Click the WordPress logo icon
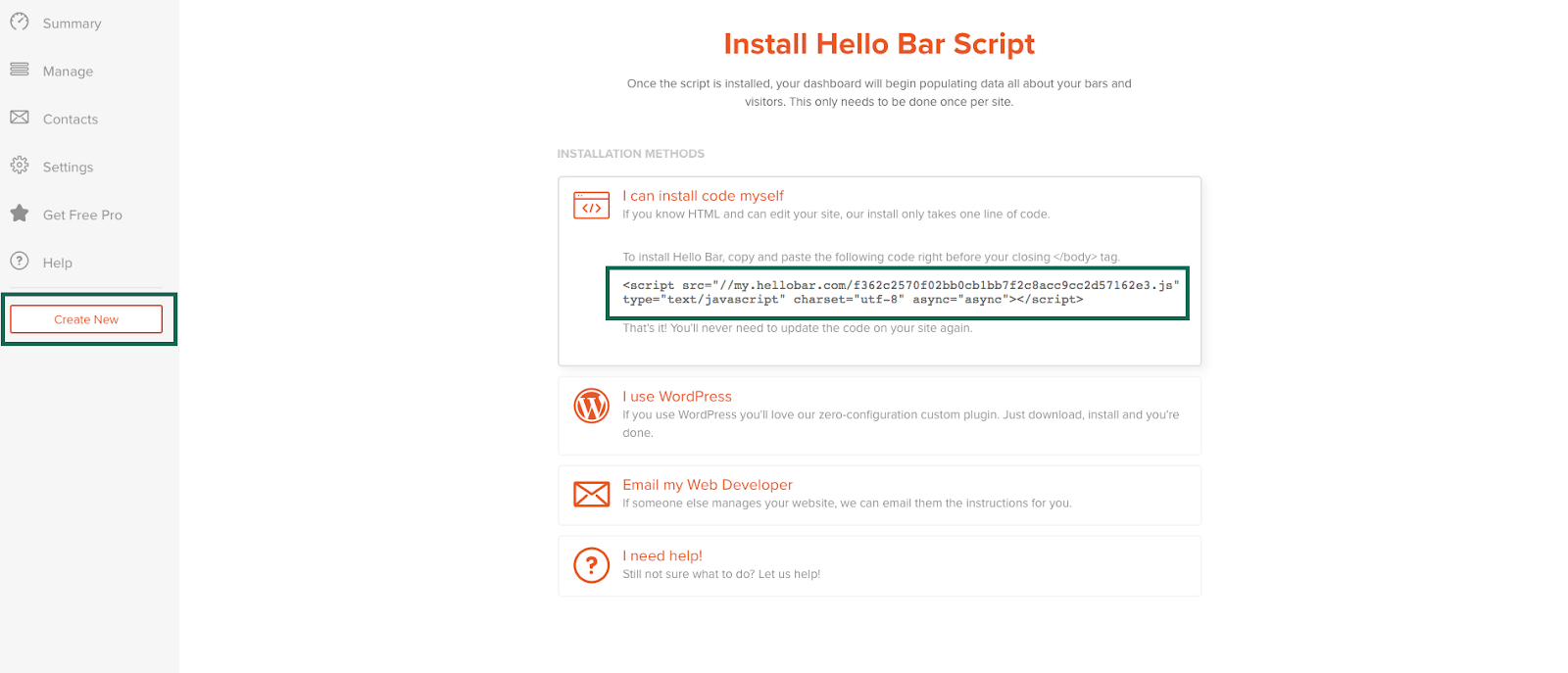Image resolution: width=1568 pixels, height=673 pixels. point(591,406)
